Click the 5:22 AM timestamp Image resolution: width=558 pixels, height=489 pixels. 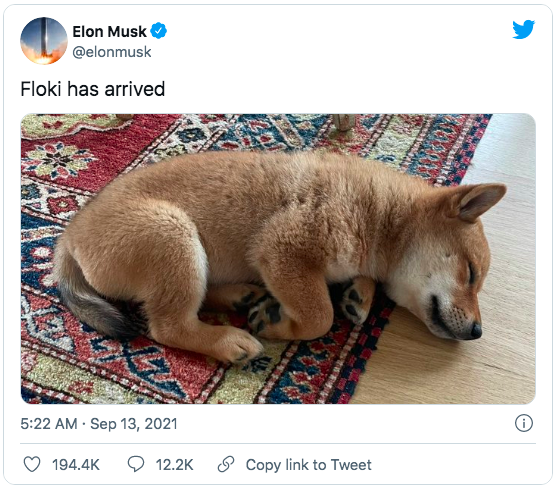[49, 424]
